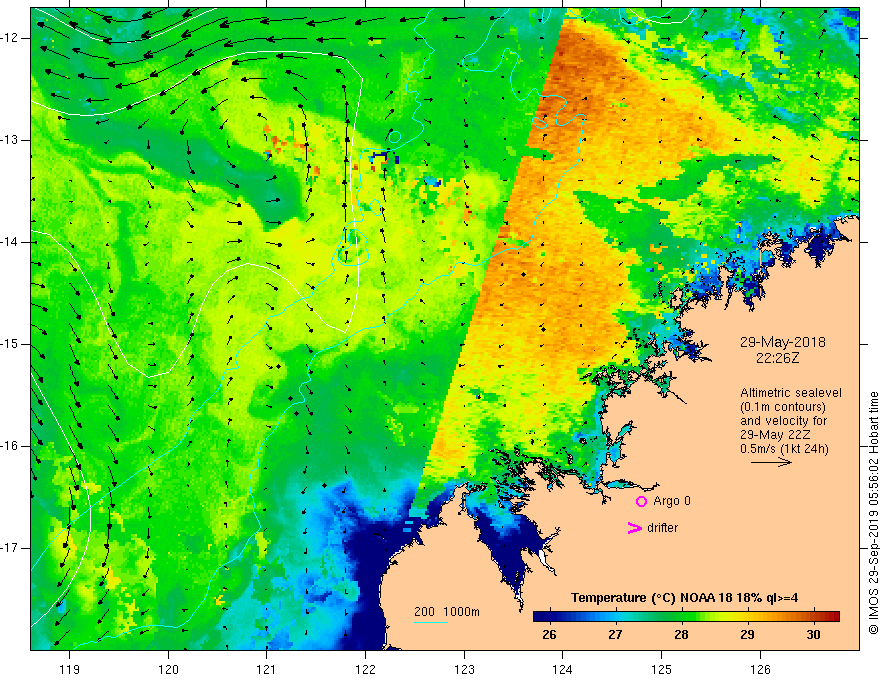Click the date text 29-May-2018
Screen dimensions: 880x680
click(x=782, y=342)
